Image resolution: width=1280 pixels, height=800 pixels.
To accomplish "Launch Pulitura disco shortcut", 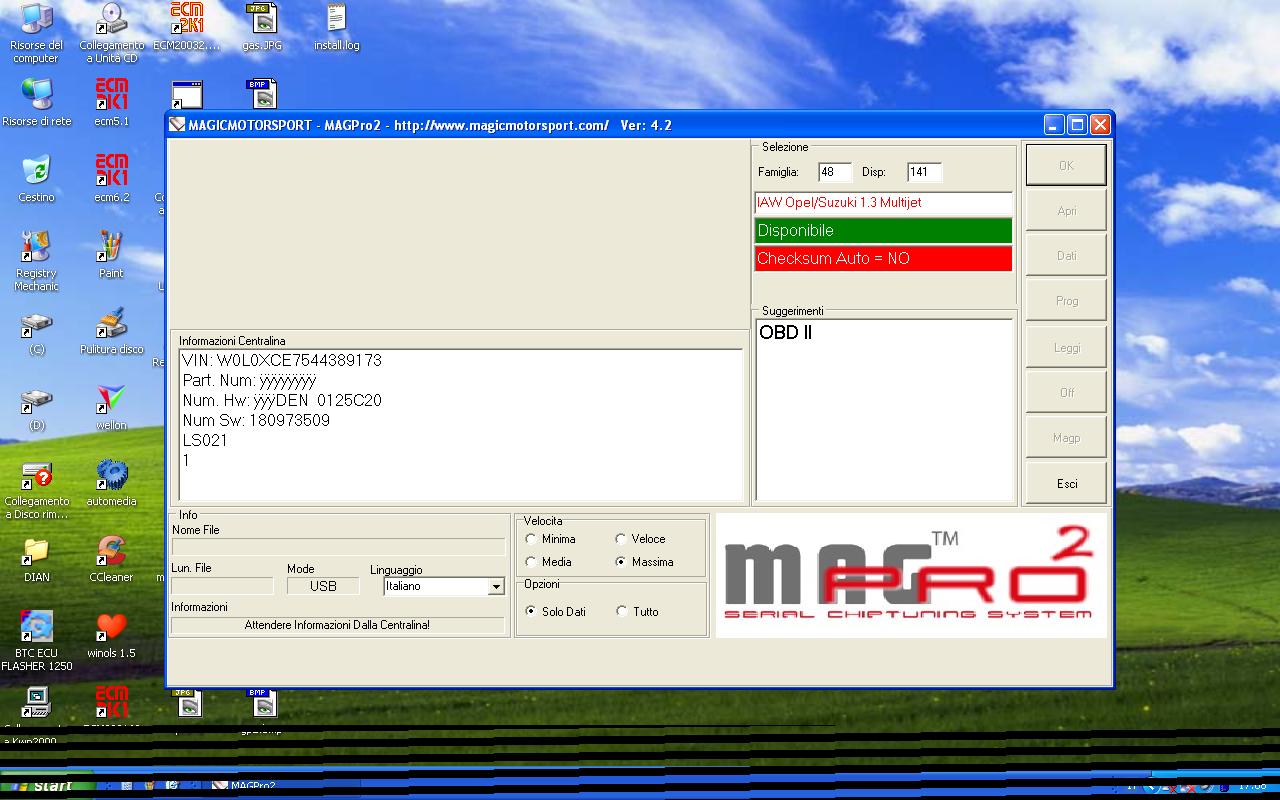I will [111, 332].
